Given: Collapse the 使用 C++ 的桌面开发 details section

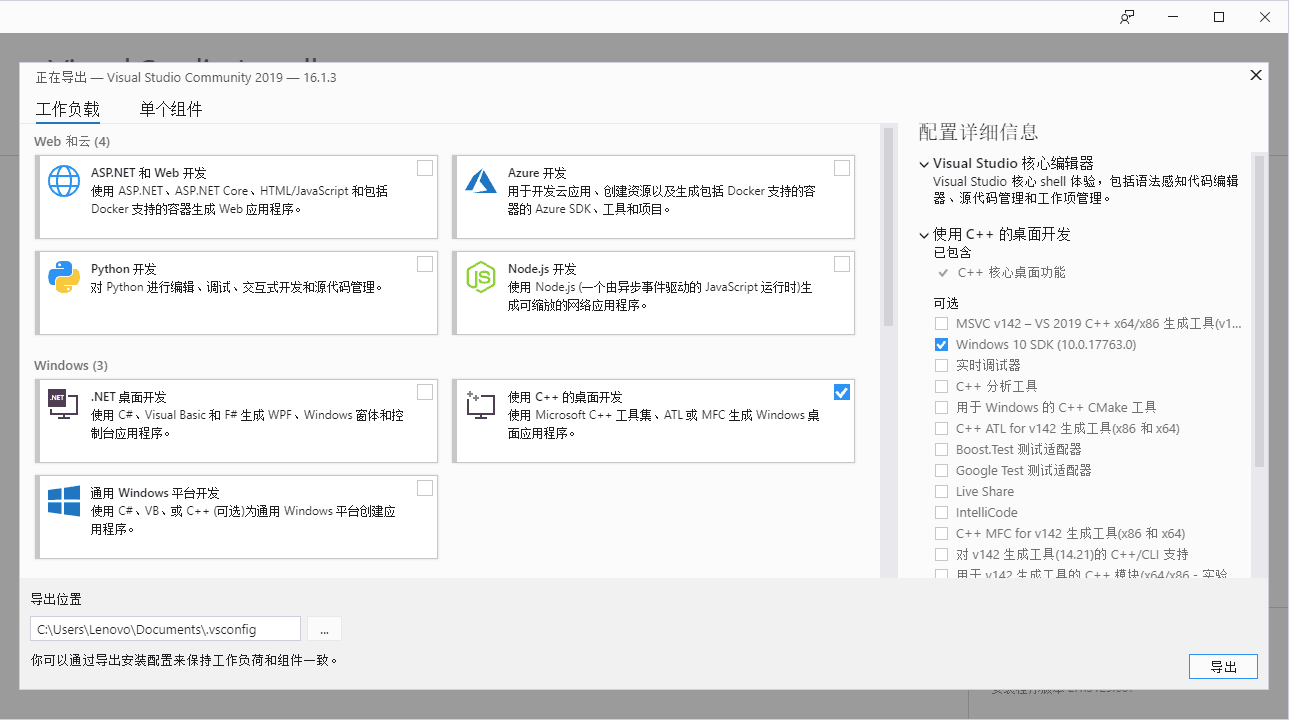Looking at the screenshot, I should pyautogui.click(x=924, y=234).
